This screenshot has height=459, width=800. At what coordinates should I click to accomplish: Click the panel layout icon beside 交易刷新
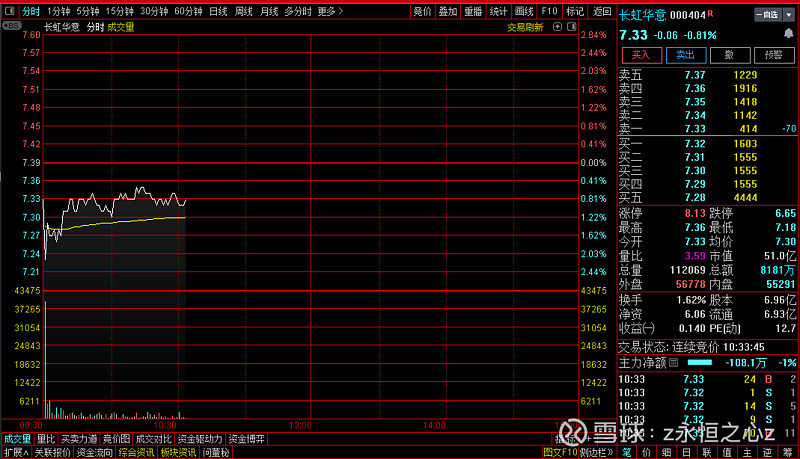pos(571,27)
